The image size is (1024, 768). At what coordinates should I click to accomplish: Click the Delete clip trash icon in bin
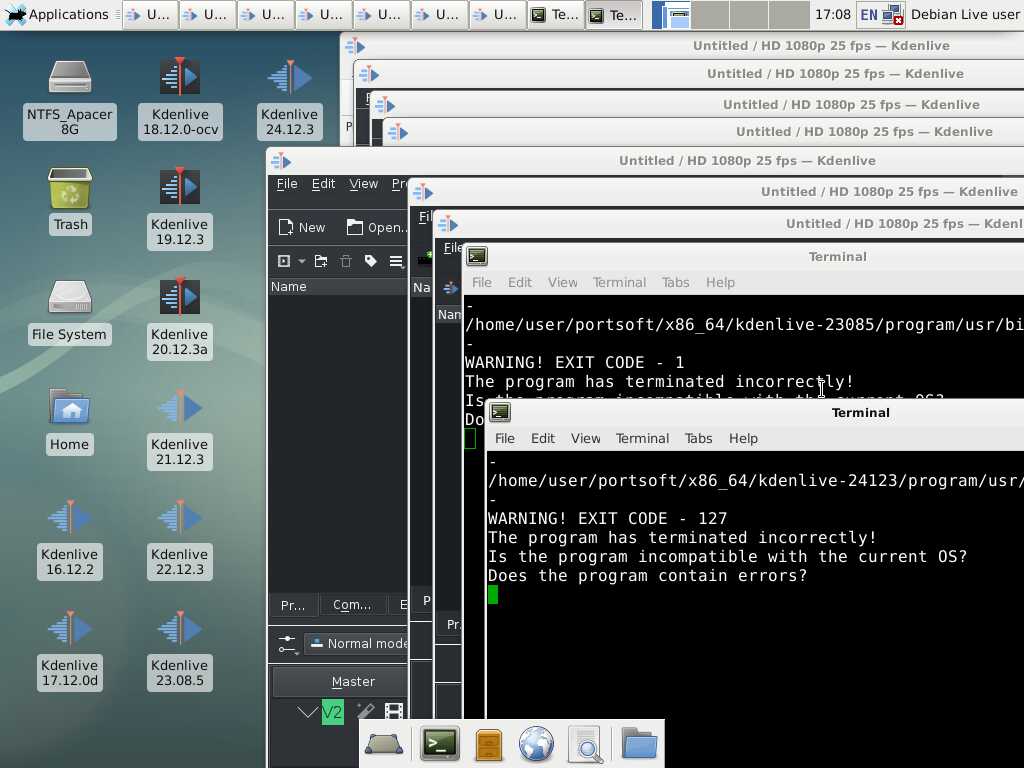click(x=345, y=261)
